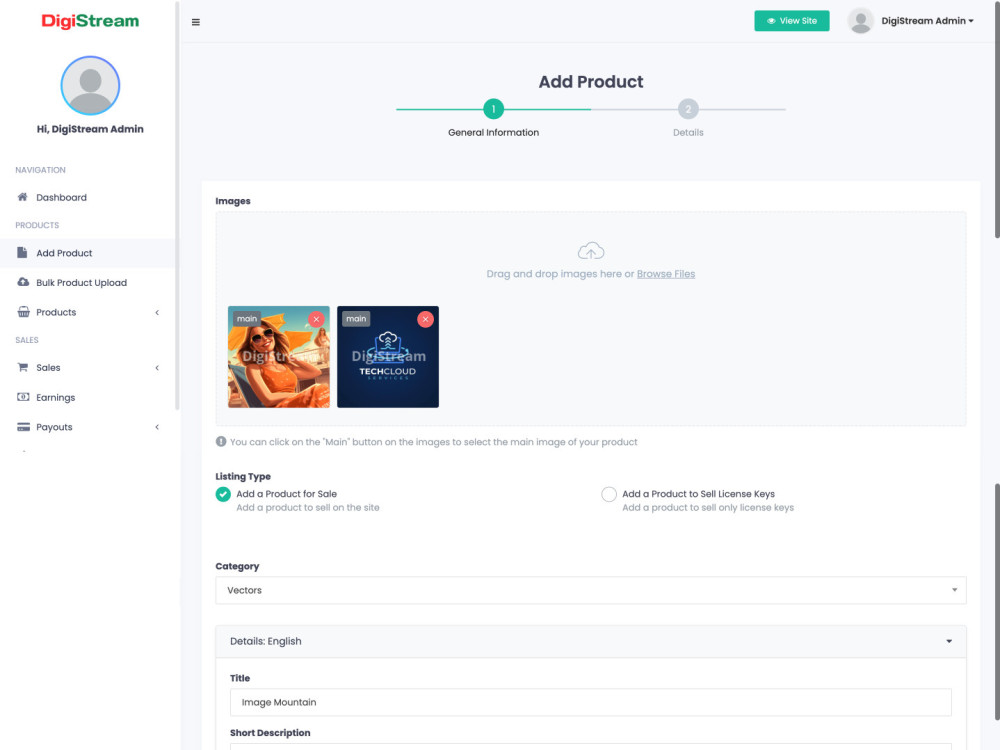
Task: Select Add a Product for Sale option
Action: click(x=223, y=494)
